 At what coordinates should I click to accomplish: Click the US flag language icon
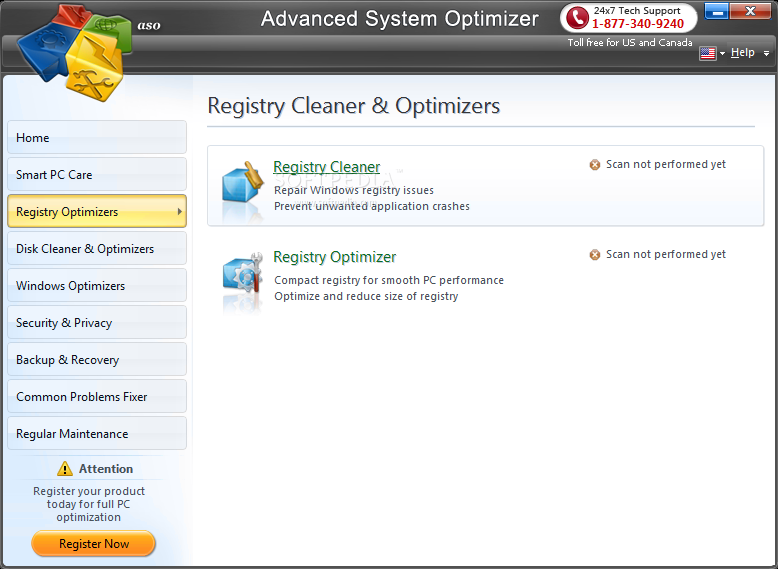708,53
